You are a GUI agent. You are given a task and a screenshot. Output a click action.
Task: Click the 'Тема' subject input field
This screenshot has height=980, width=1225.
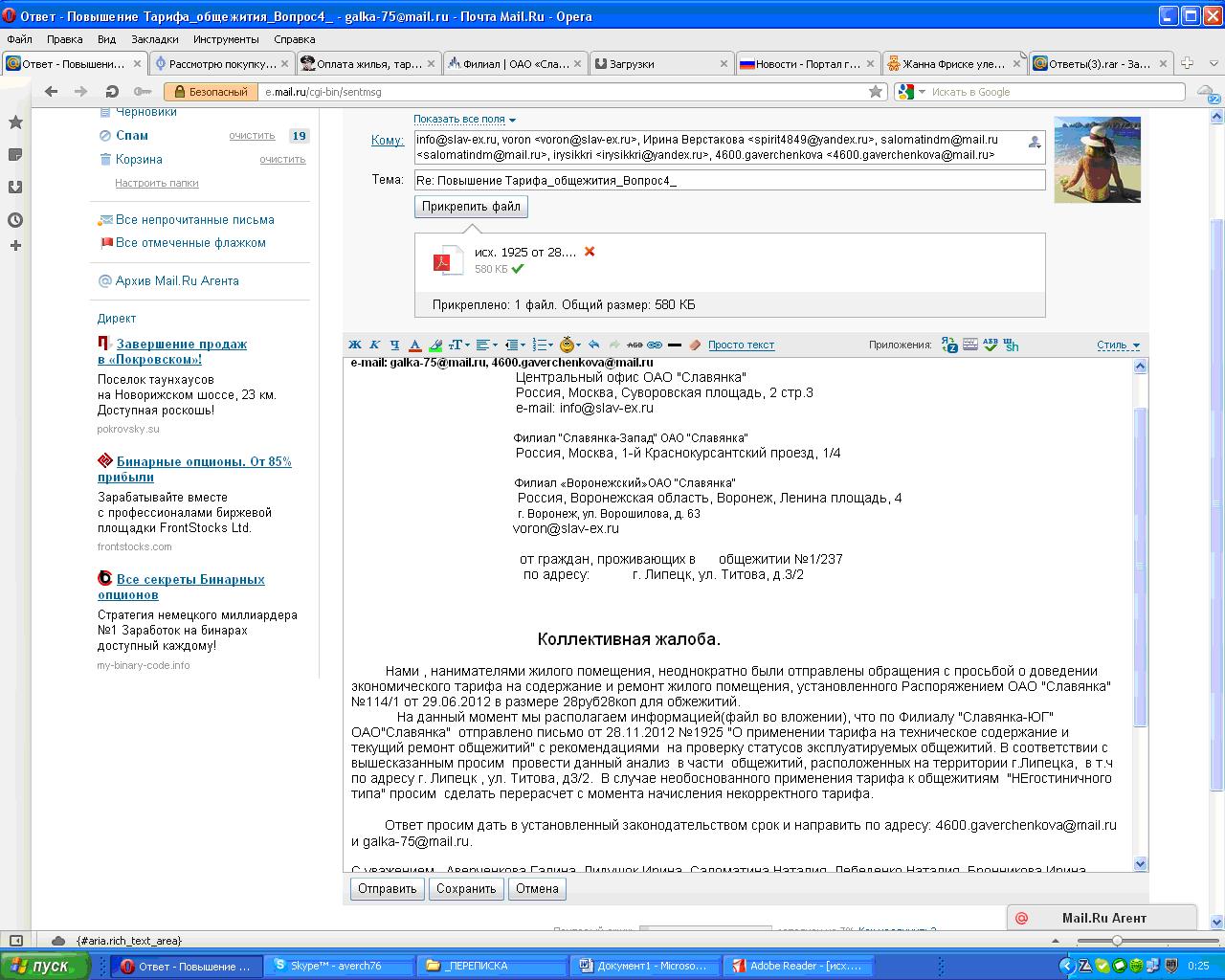click(728, 180)
